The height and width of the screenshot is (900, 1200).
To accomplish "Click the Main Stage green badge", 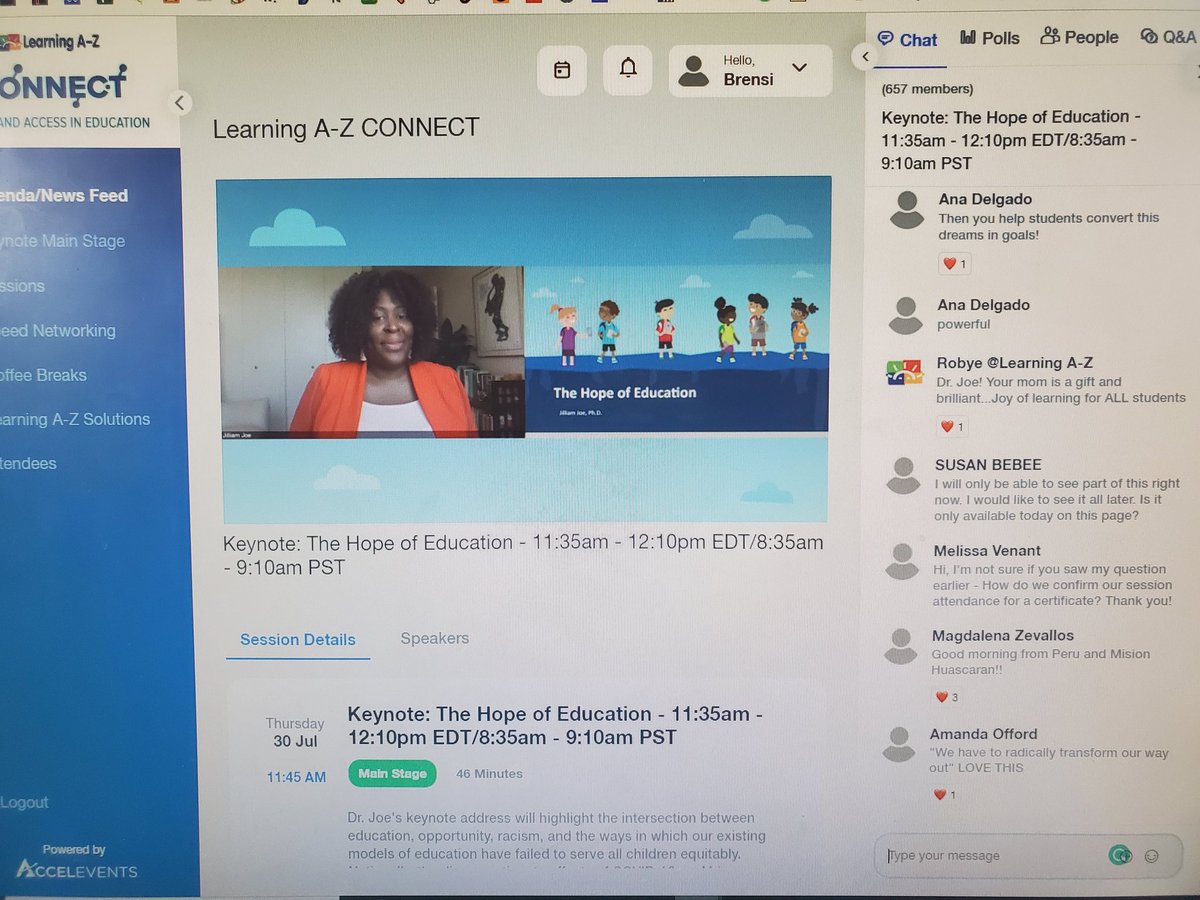I will (393, 773).
